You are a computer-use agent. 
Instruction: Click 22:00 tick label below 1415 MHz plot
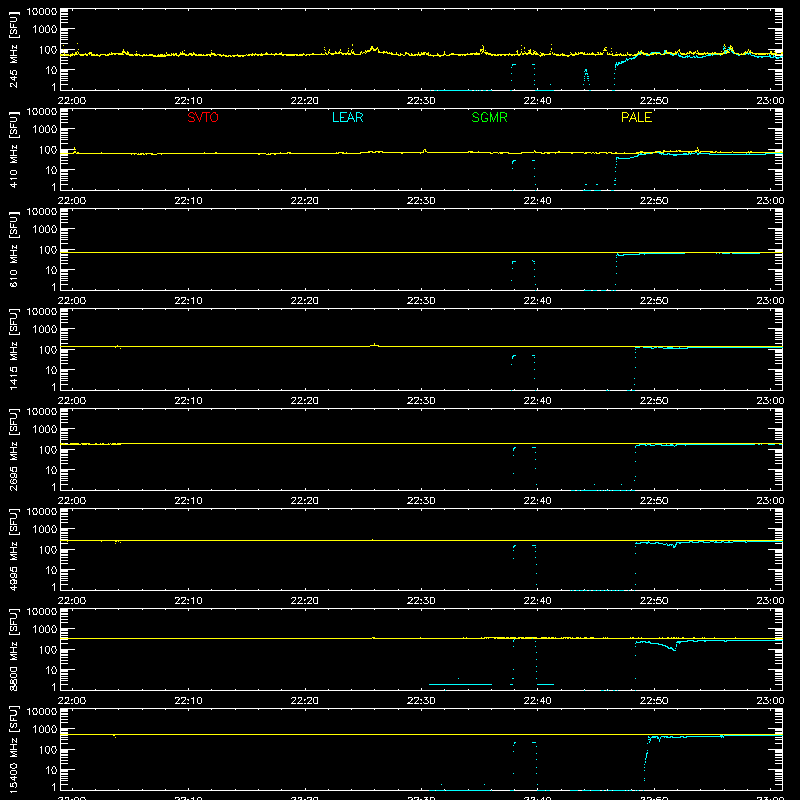[72, 401]
